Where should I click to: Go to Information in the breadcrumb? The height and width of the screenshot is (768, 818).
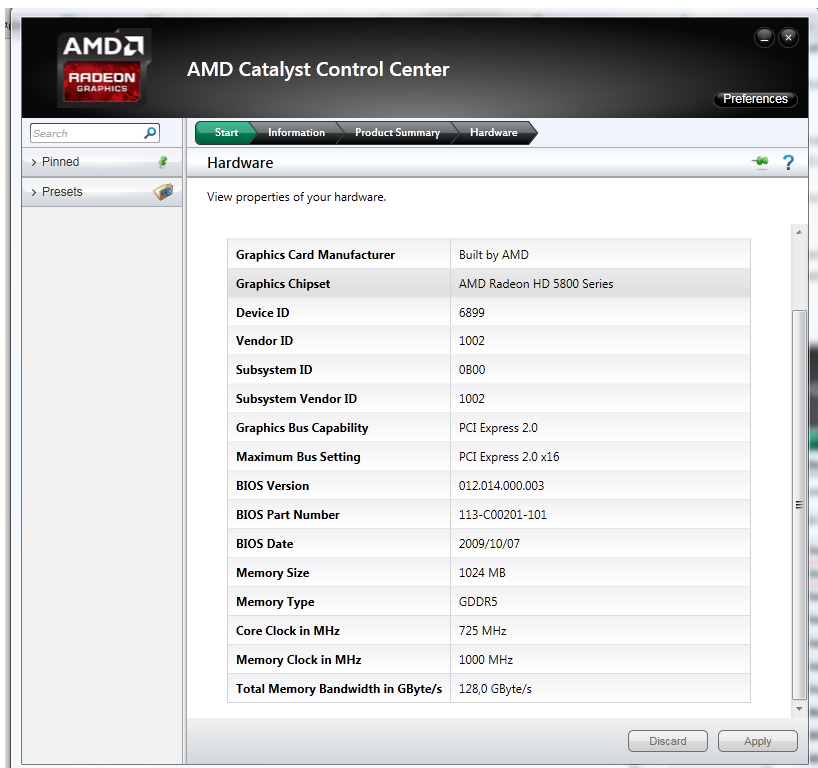pos(296,133)
